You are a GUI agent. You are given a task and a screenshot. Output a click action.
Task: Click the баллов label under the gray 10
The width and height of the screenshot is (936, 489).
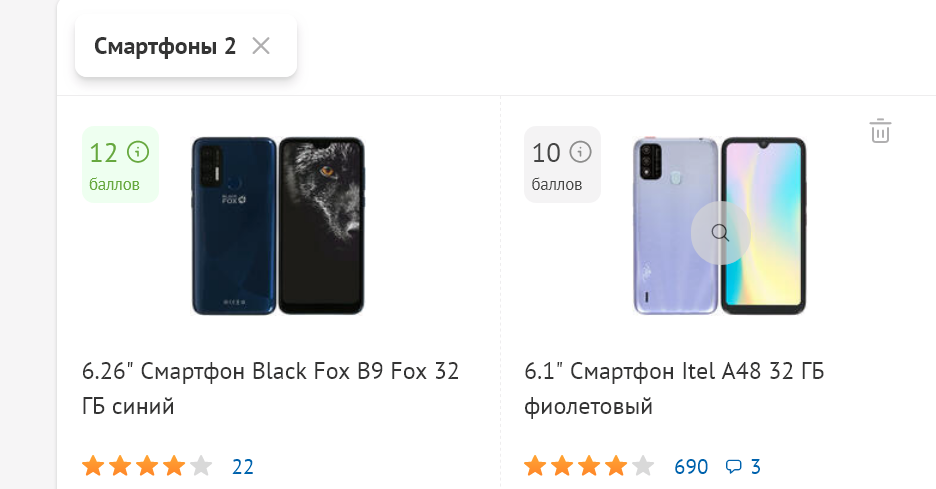pos(557,184)
